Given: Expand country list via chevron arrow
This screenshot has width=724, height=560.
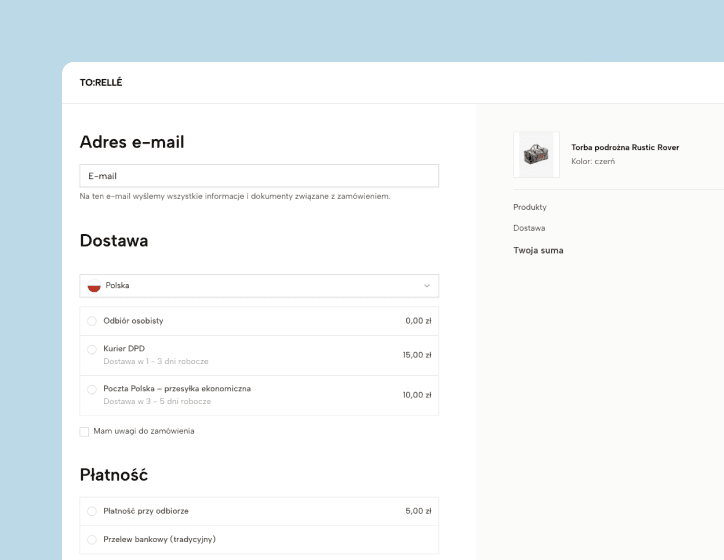Looking at the screenshot, I should point(427,286).
